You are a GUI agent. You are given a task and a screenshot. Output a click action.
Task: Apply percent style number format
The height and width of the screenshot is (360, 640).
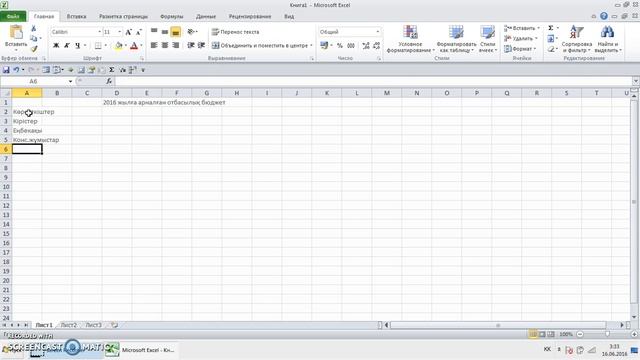point(340,45)
